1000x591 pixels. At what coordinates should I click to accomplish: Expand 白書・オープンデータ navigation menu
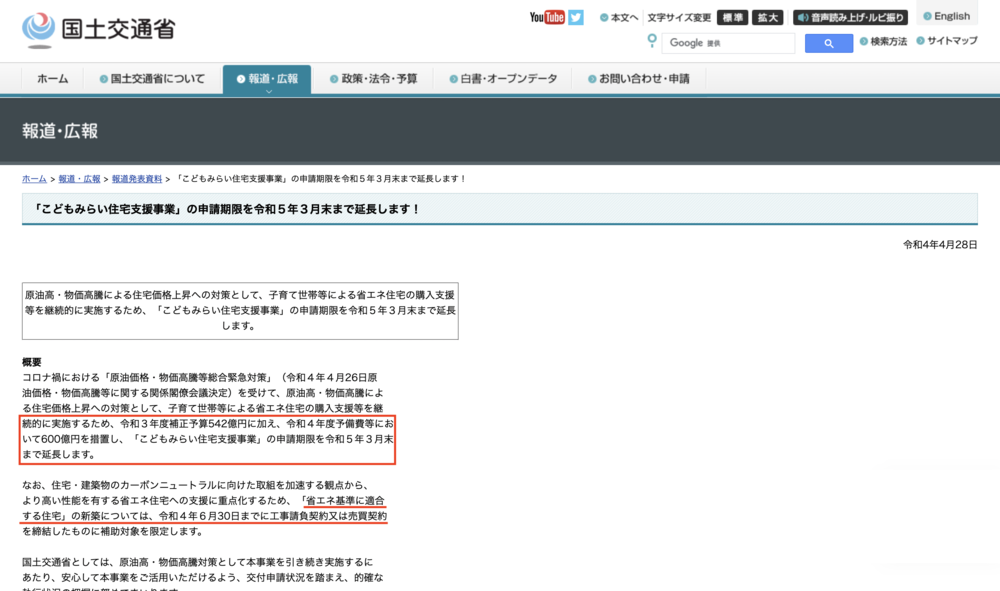503,79
